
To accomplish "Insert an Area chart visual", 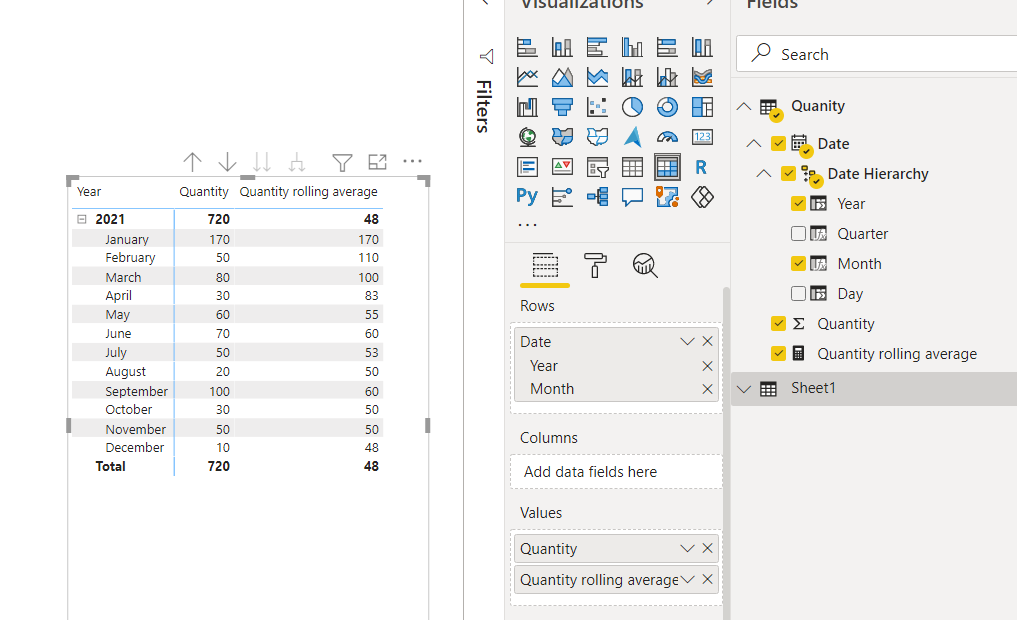I will (x=562, y=77).
